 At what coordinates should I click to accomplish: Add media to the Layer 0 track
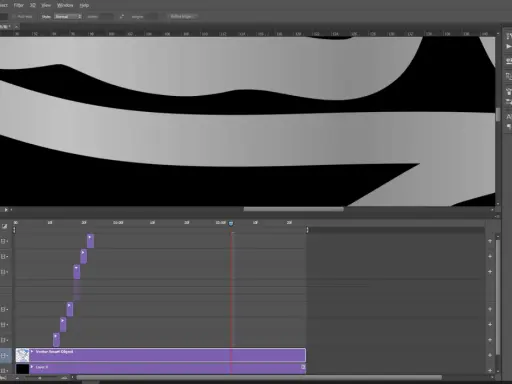(490, 370)
